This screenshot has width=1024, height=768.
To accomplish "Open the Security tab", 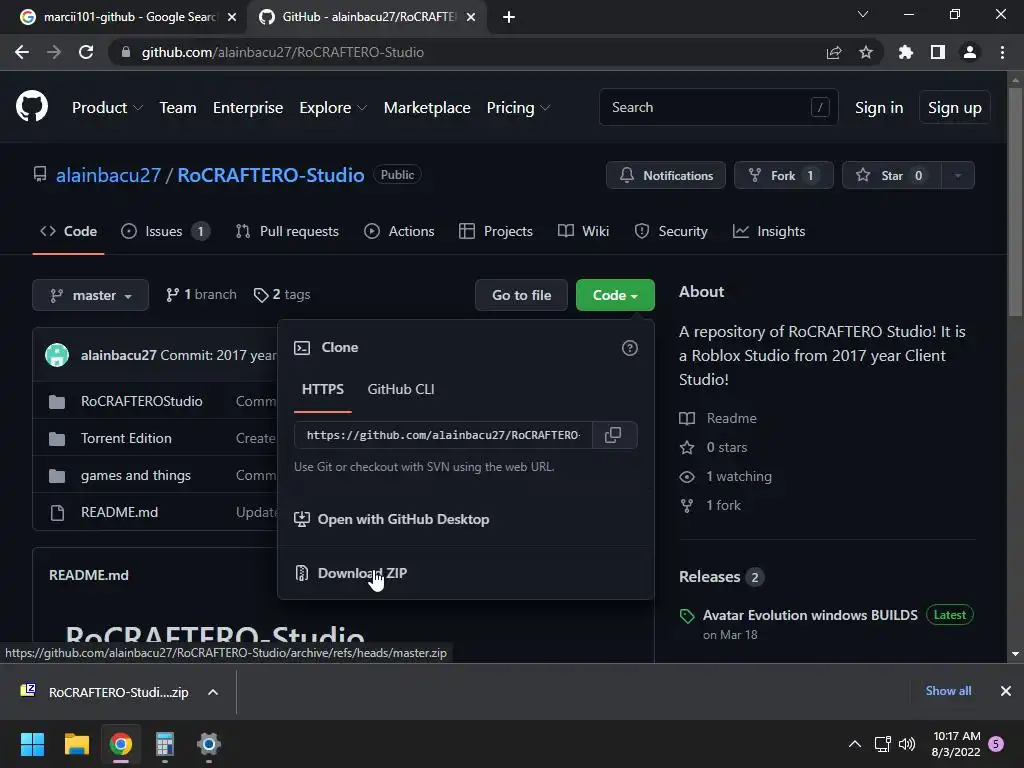I will (x=671, y=231).
